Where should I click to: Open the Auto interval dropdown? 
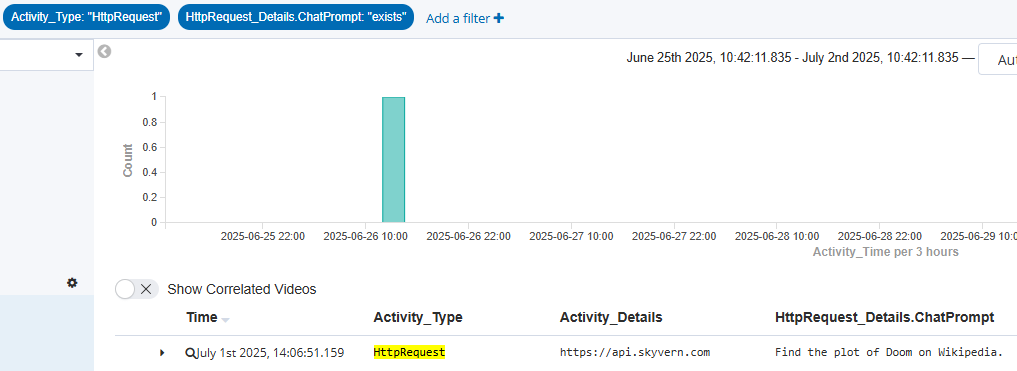click(x=998, y=59)
